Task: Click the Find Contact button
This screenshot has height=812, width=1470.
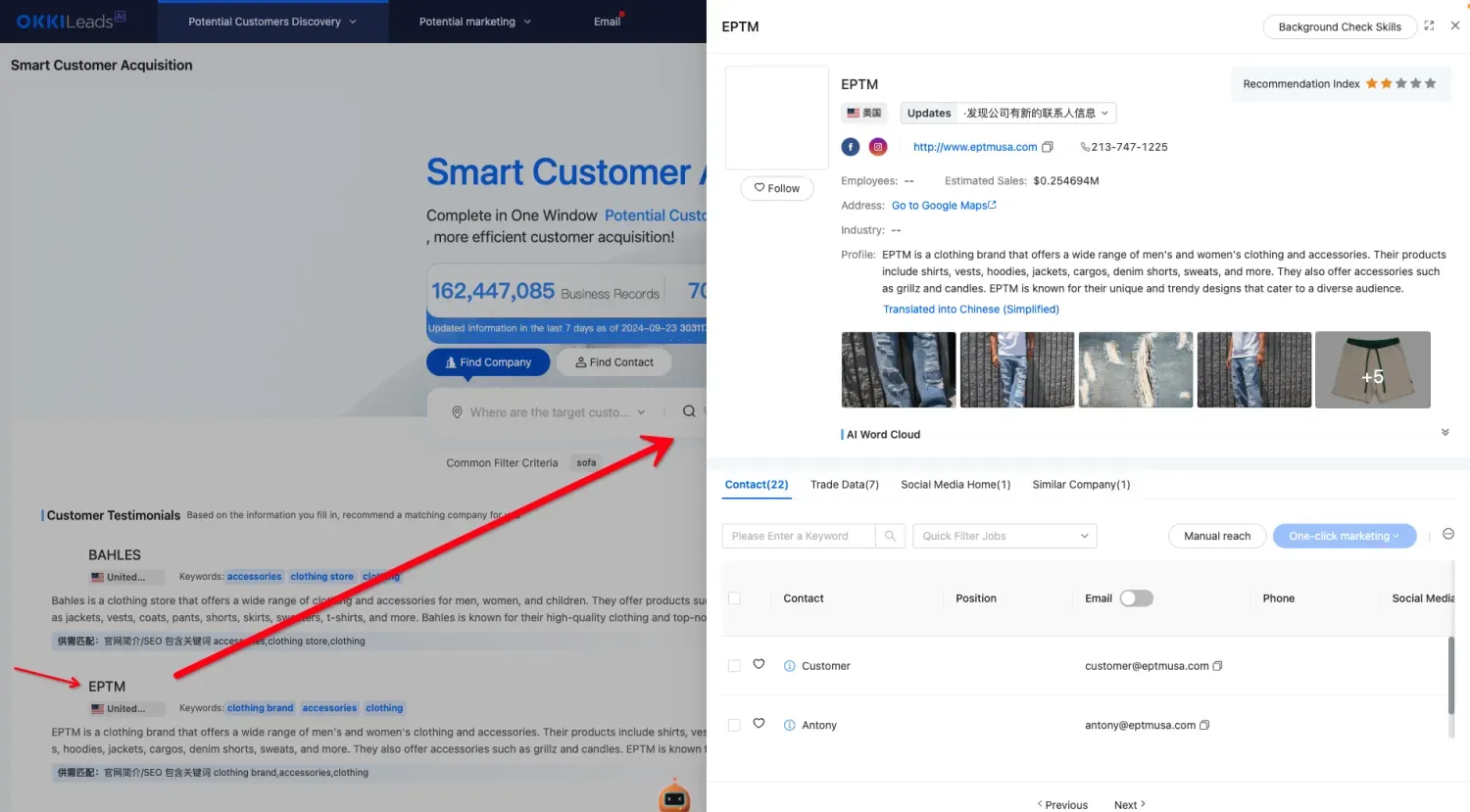Action: [x=614, y=362]
